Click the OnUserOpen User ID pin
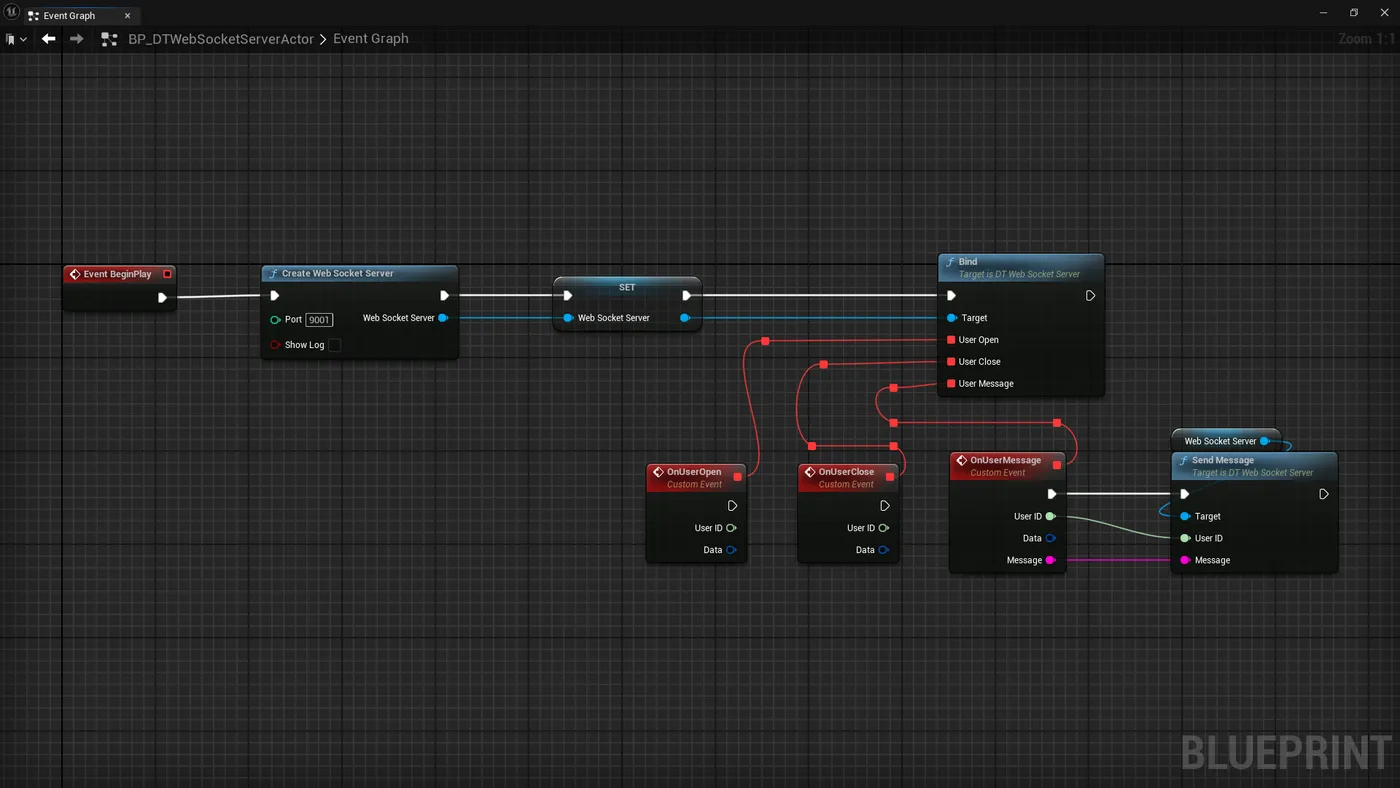Screen dimensions: 1400x788 coord(731,528)
